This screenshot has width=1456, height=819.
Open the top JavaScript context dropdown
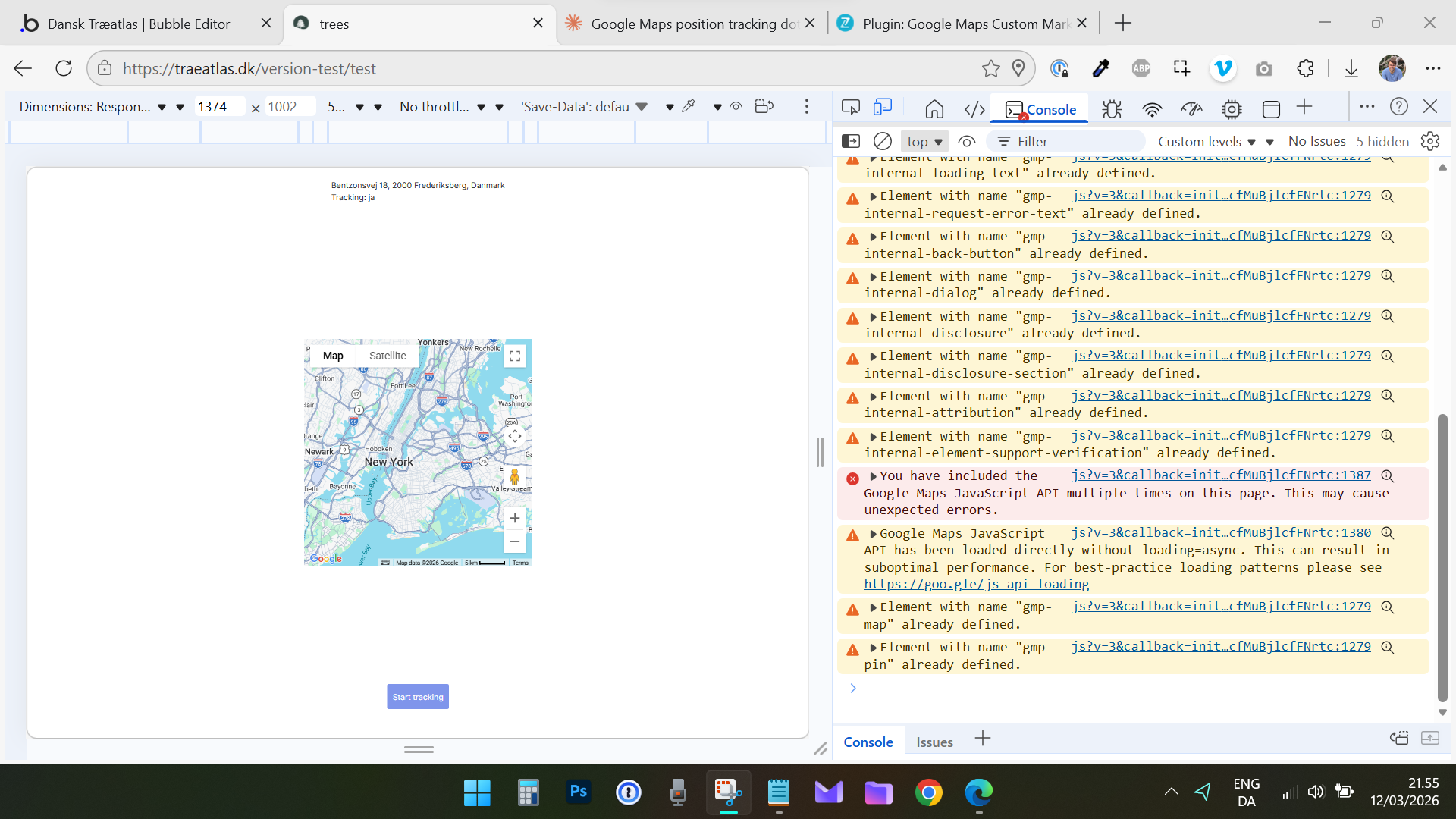[924, 142]
